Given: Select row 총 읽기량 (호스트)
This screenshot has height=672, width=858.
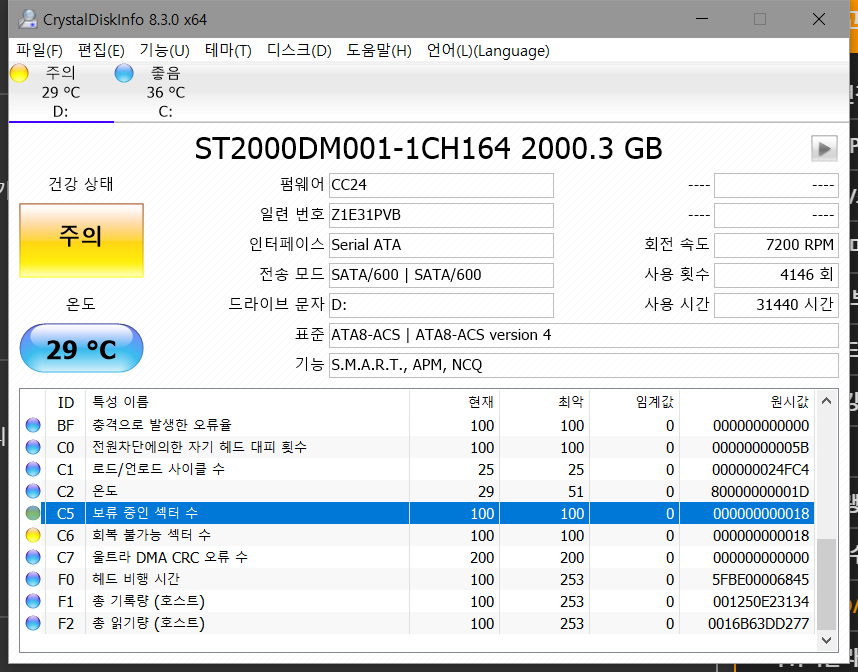Looking at the screenshot, I should 418,623.
